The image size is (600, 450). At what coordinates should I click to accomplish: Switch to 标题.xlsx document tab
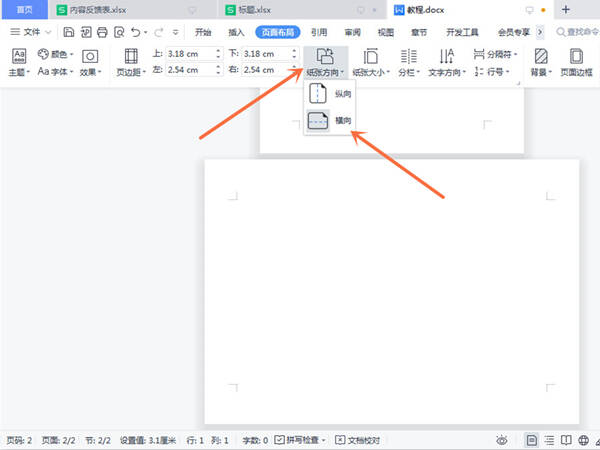[302, 10]
